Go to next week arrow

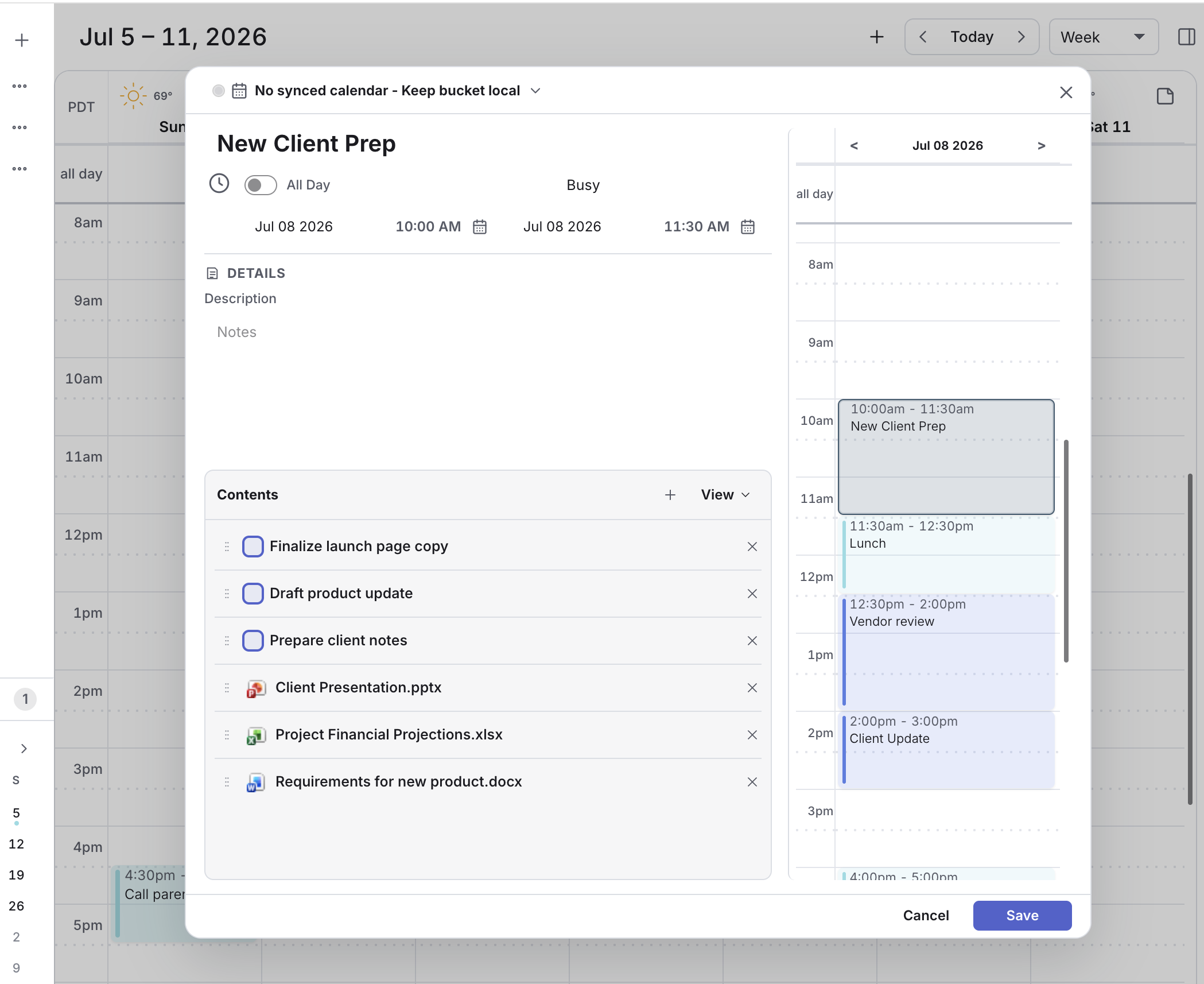click(1022, 37)
